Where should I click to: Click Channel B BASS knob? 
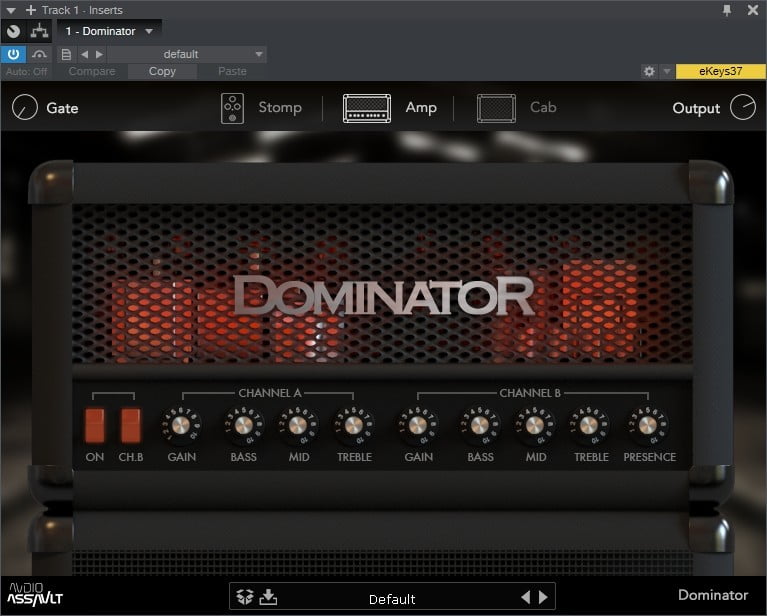coord(480,425)
